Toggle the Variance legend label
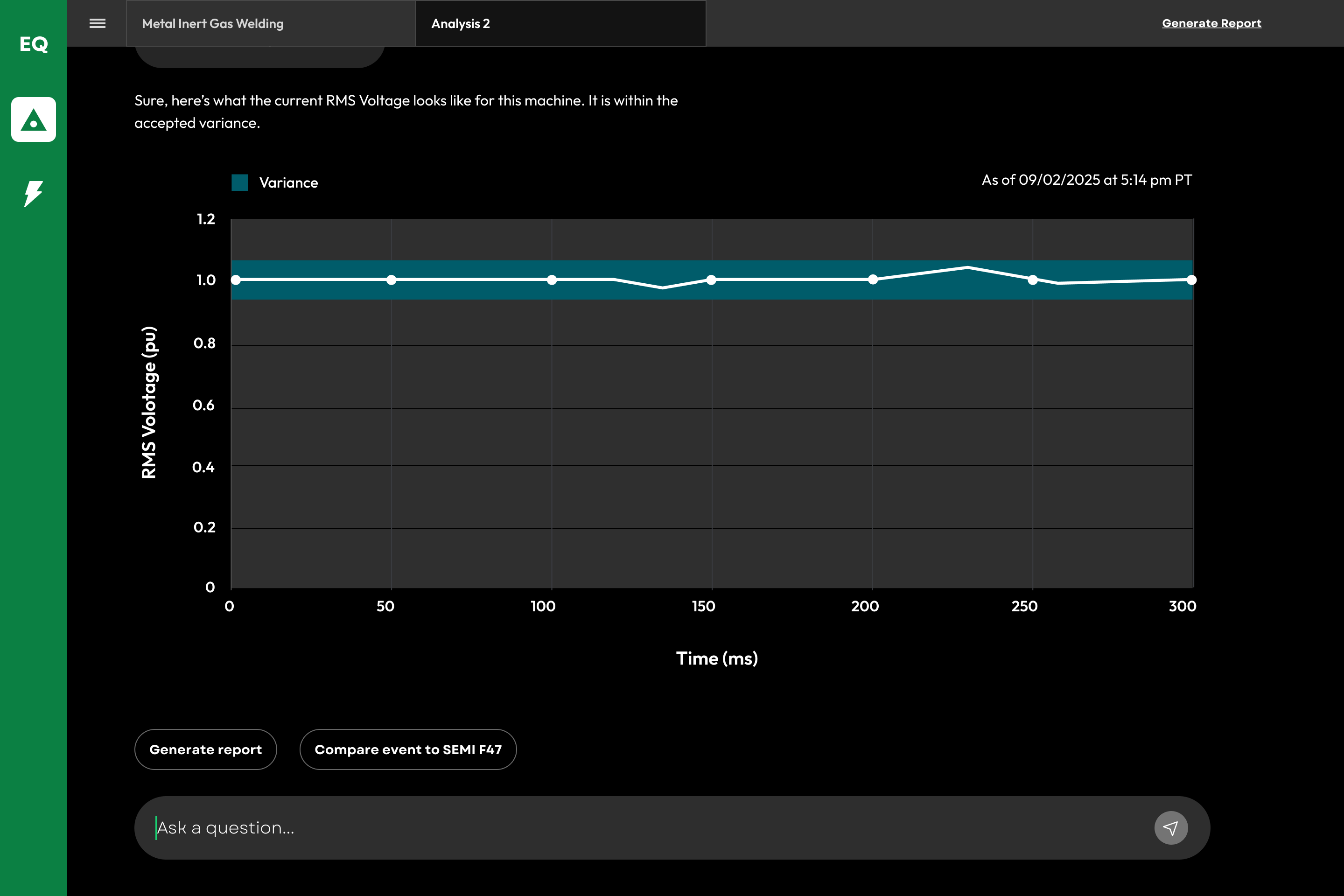This screenshot has width=1344, height=896. point(288,183)
